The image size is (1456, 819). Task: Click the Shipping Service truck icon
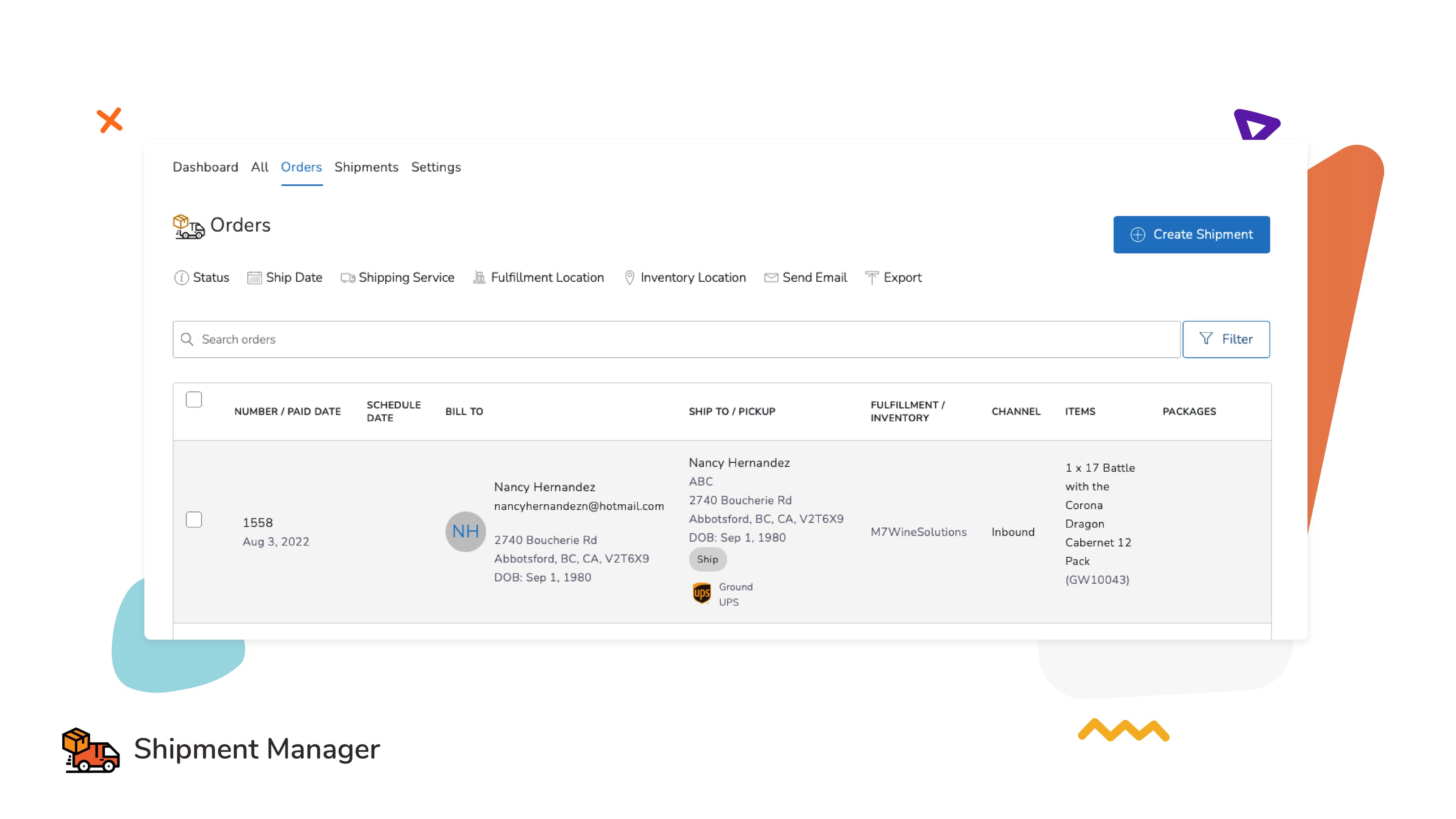point(348,278)
